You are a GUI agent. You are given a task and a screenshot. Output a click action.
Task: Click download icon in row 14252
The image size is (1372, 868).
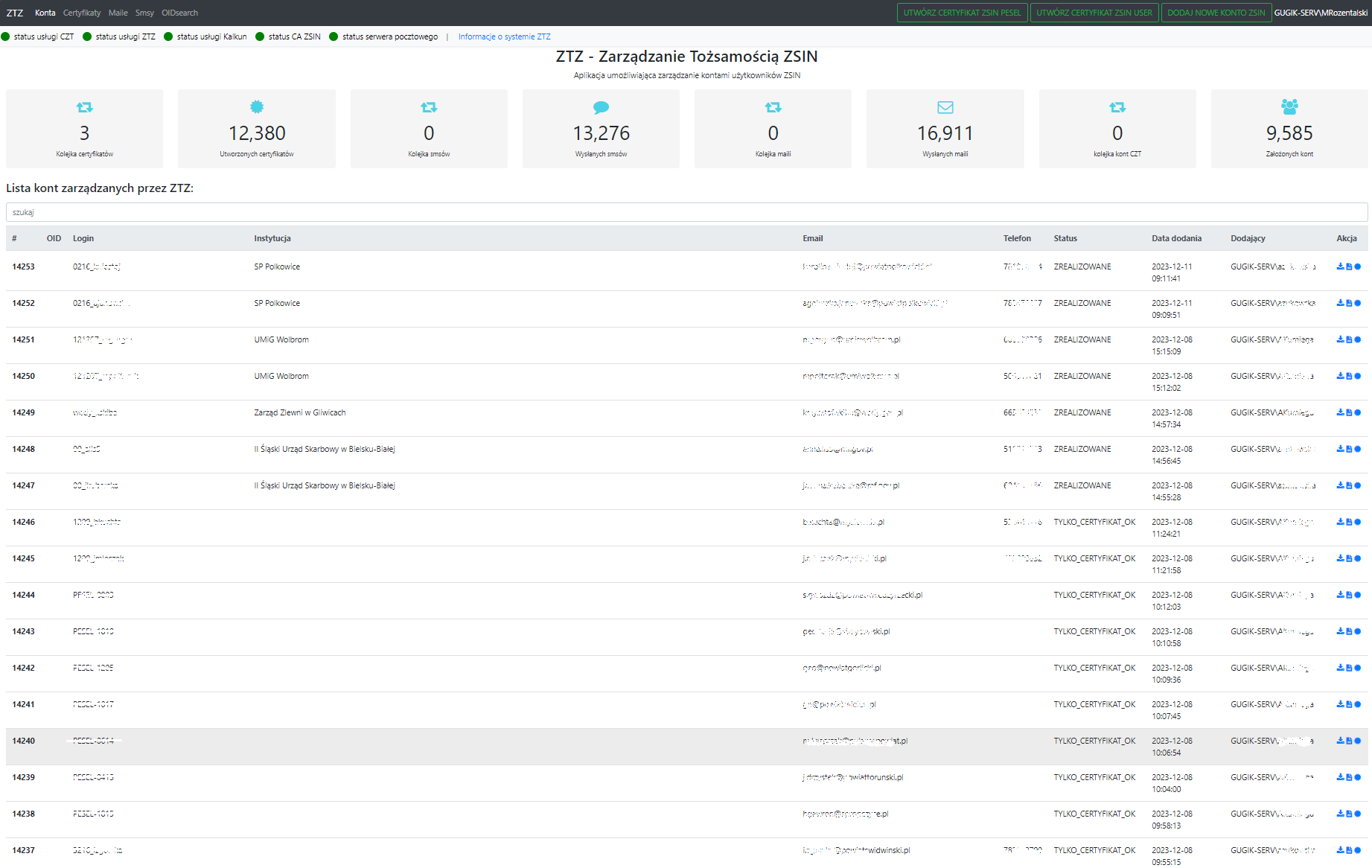pyautogui.click(x=1340, y=303)
